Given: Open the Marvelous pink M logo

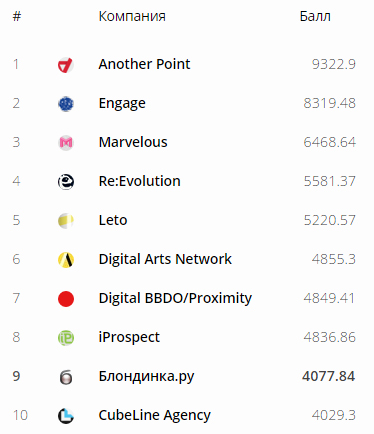Looking at the screenshot, I should pyautogui.click(x=66, y=143).
